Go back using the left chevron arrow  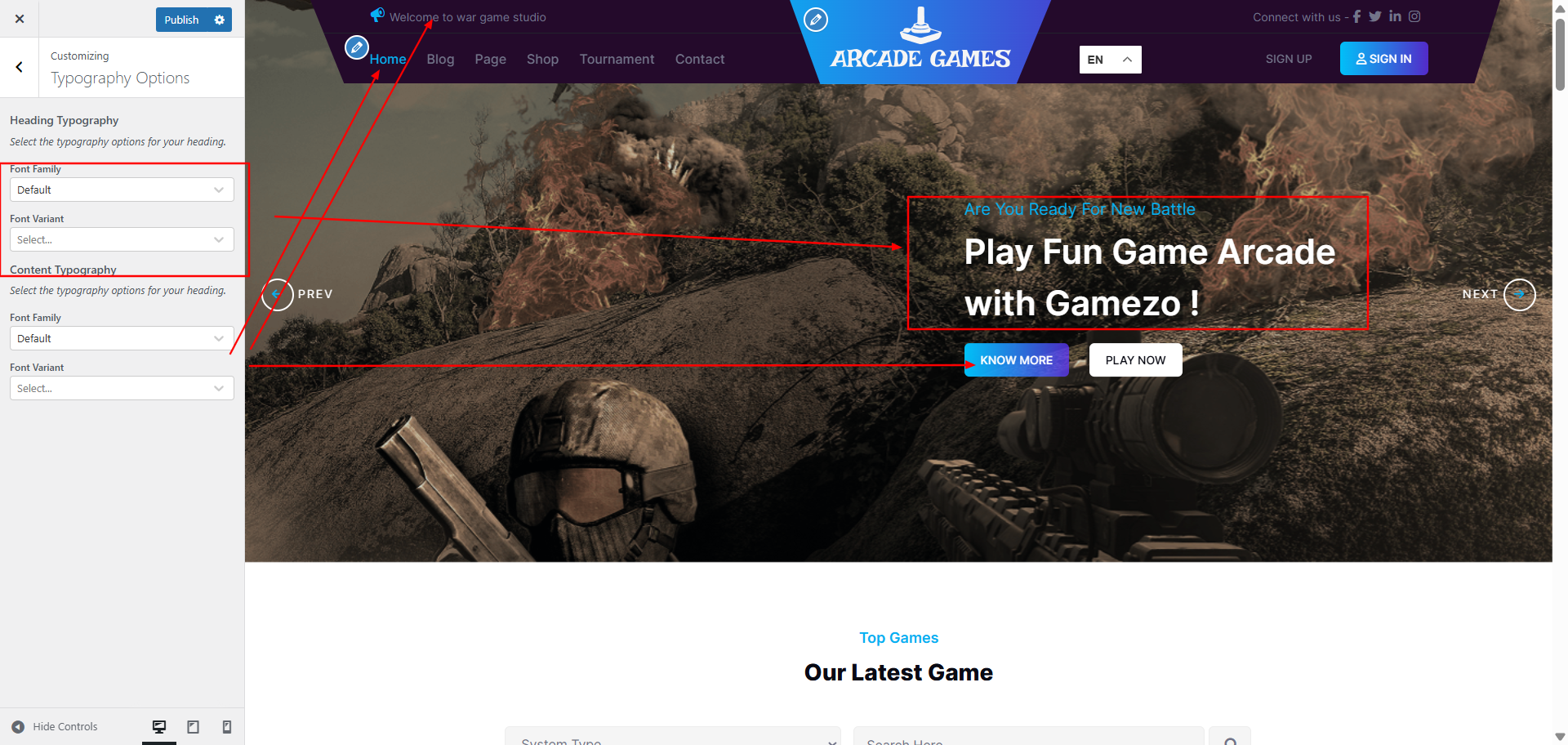pyautogui.click(x=20, y=67)
